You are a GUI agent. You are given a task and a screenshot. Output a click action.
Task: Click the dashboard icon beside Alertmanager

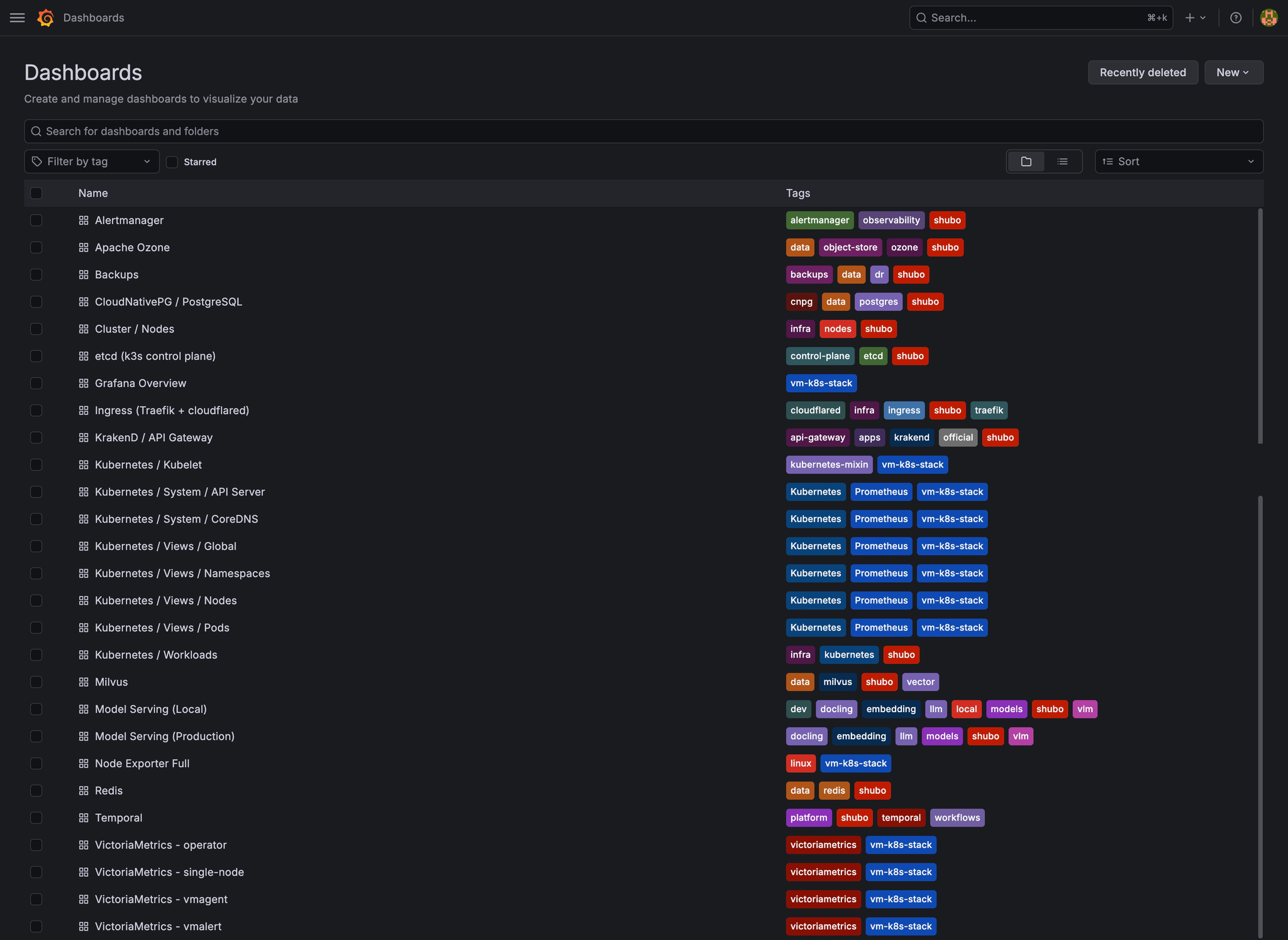click(x=84, y=220)
